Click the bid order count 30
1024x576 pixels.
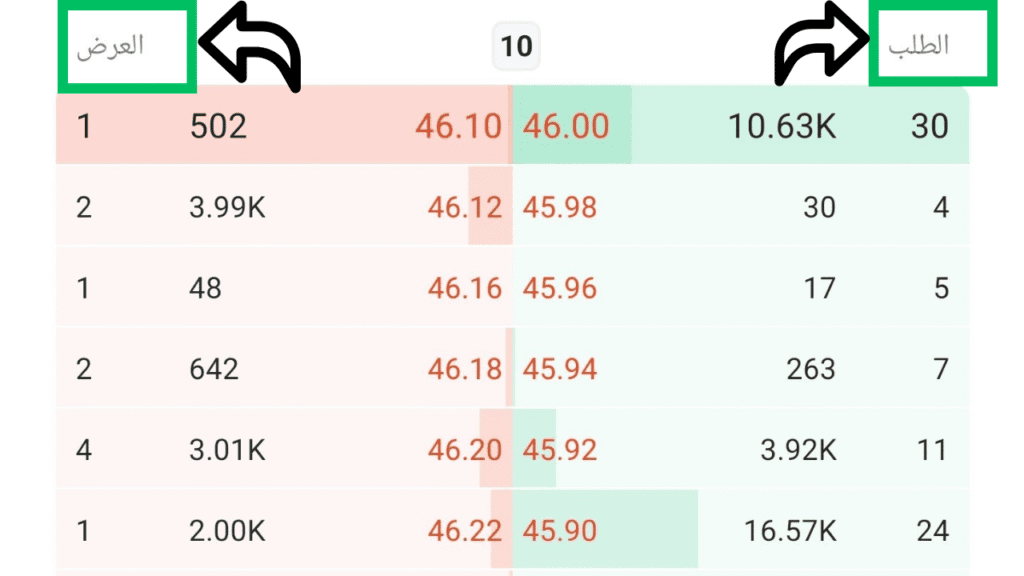929,126
